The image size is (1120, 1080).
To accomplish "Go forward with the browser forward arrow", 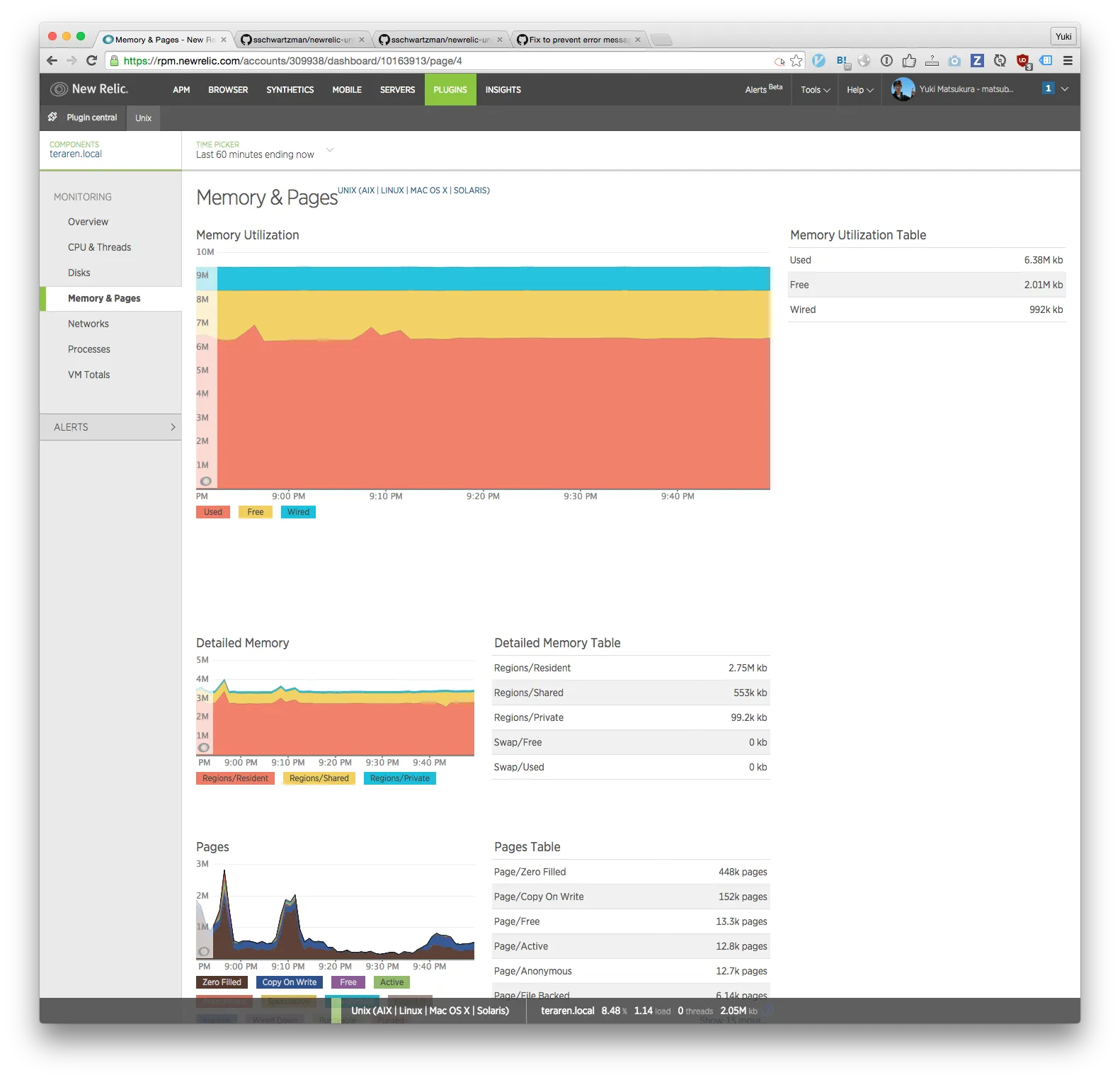I will point(72,61).
